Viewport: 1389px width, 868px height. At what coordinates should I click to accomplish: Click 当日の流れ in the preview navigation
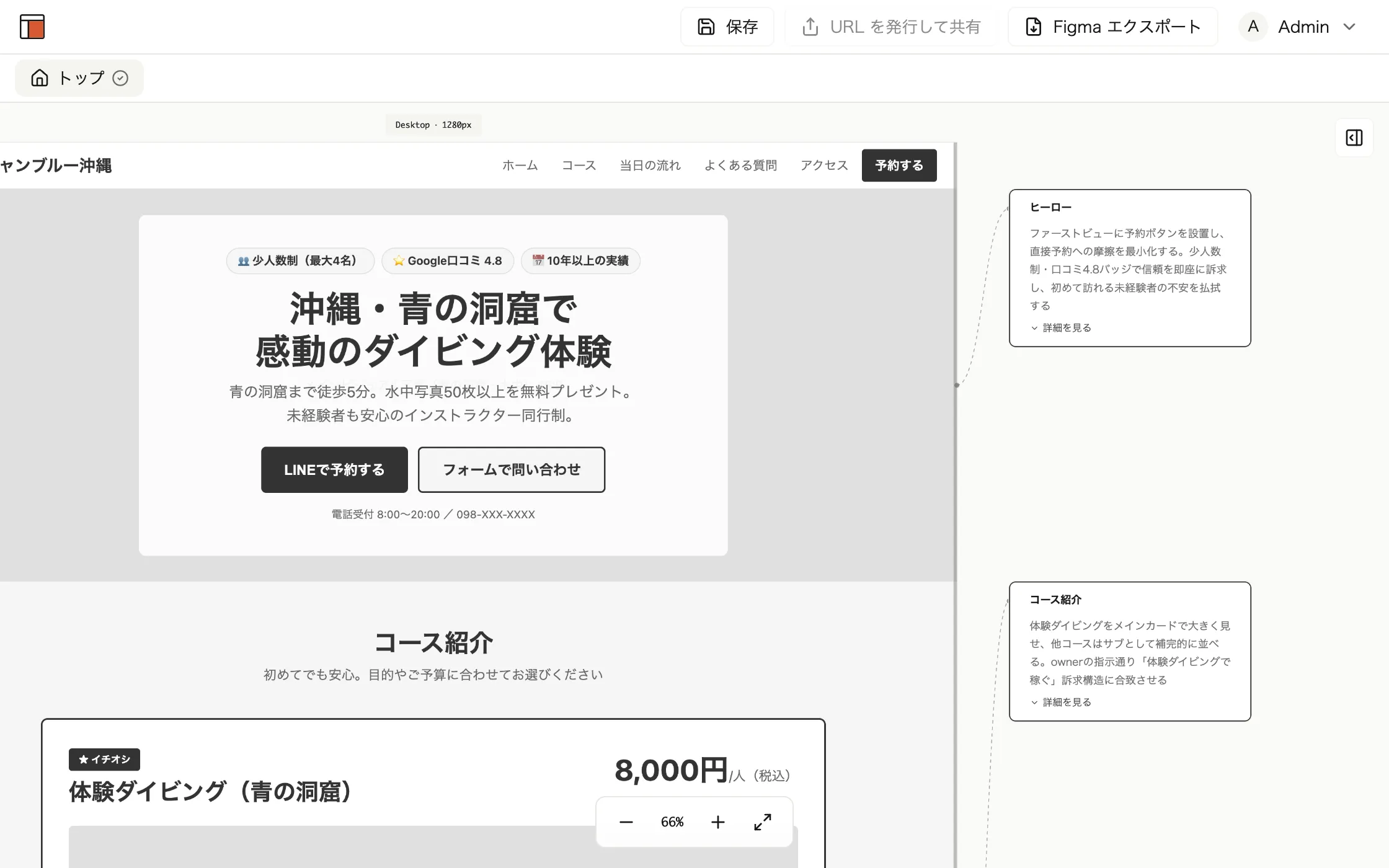point(650,166)
